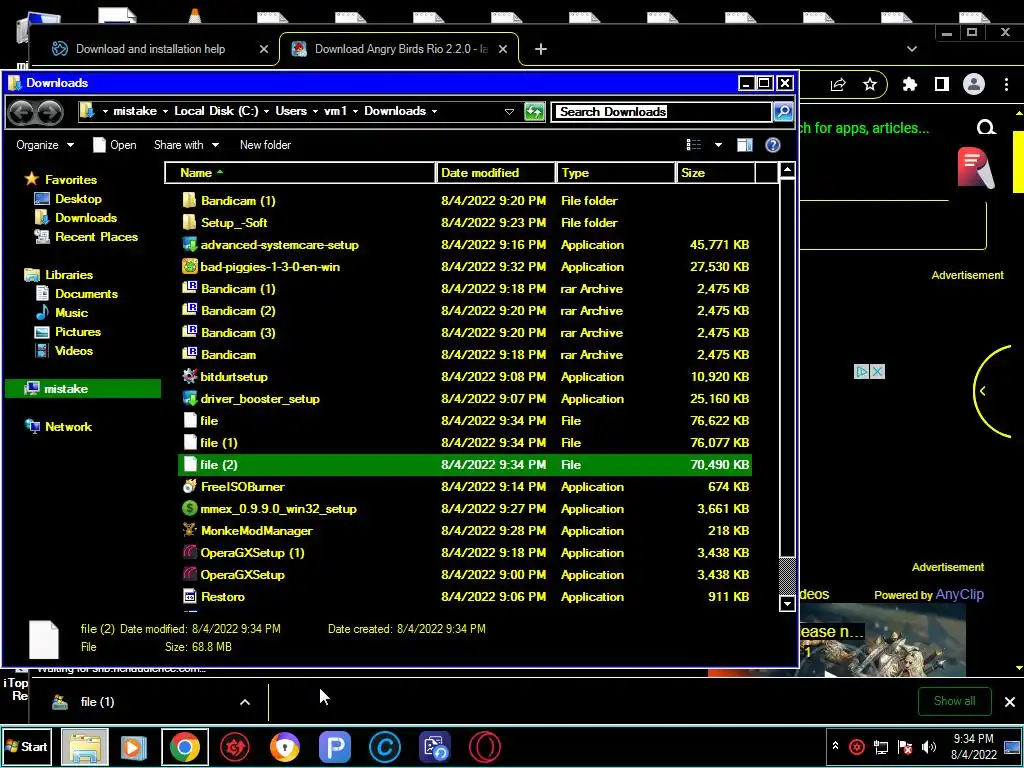Image resolution: width=1024 pixels, height=768 pixels.
Task: Open Chrome three-dot menu
Action: click(1006, 84)
